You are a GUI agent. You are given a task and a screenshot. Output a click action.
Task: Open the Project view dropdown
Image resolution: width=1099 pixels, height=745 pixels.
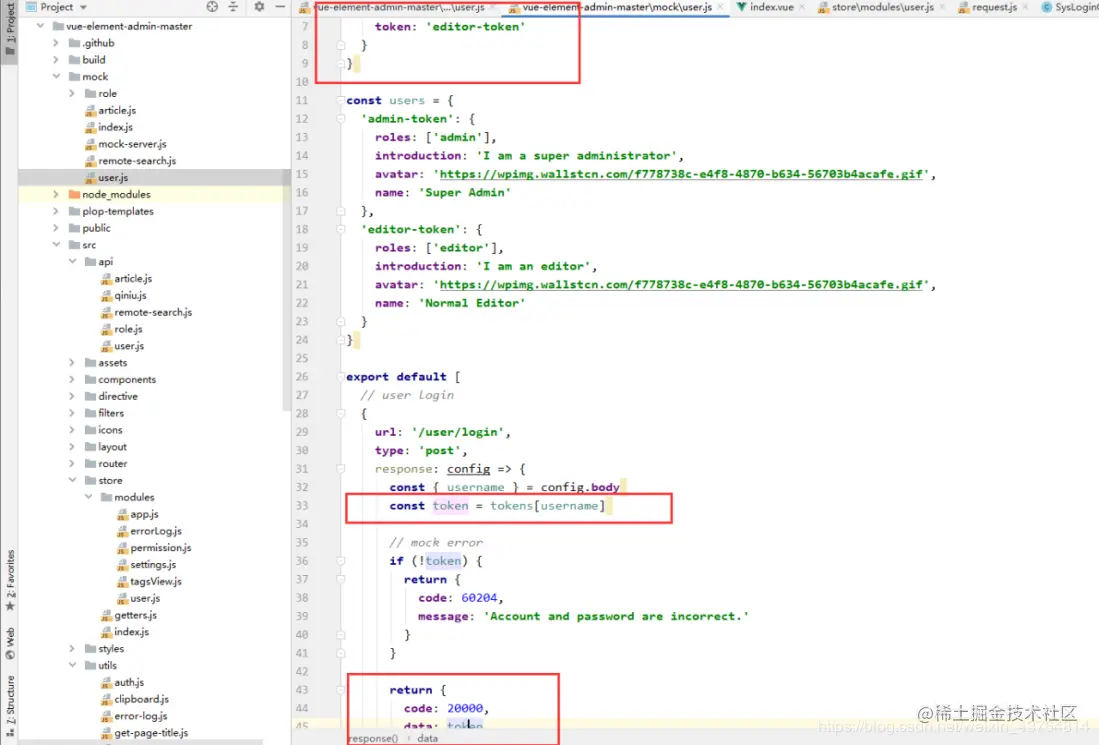pos(83,7)
